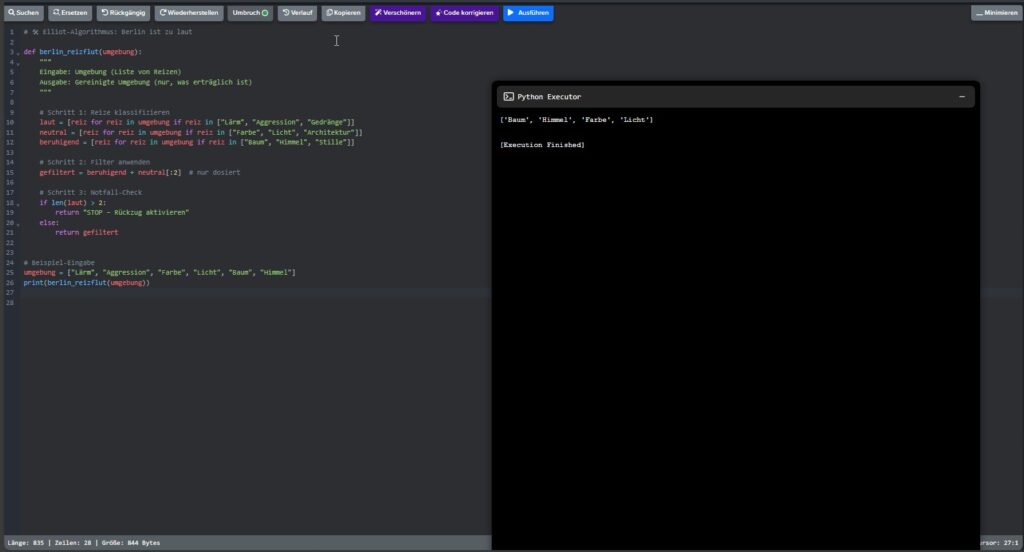Click line number 15 in the gutter
Image resolution: width=1024 pixels, height=552 pixels.
(10, 172)
